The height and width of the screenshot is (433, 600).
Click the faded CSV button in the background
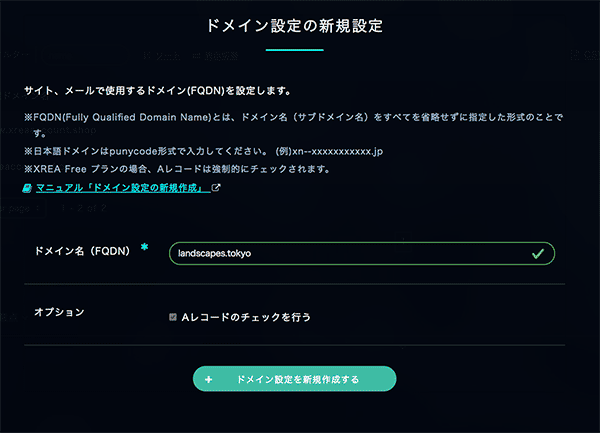point(585,56)
